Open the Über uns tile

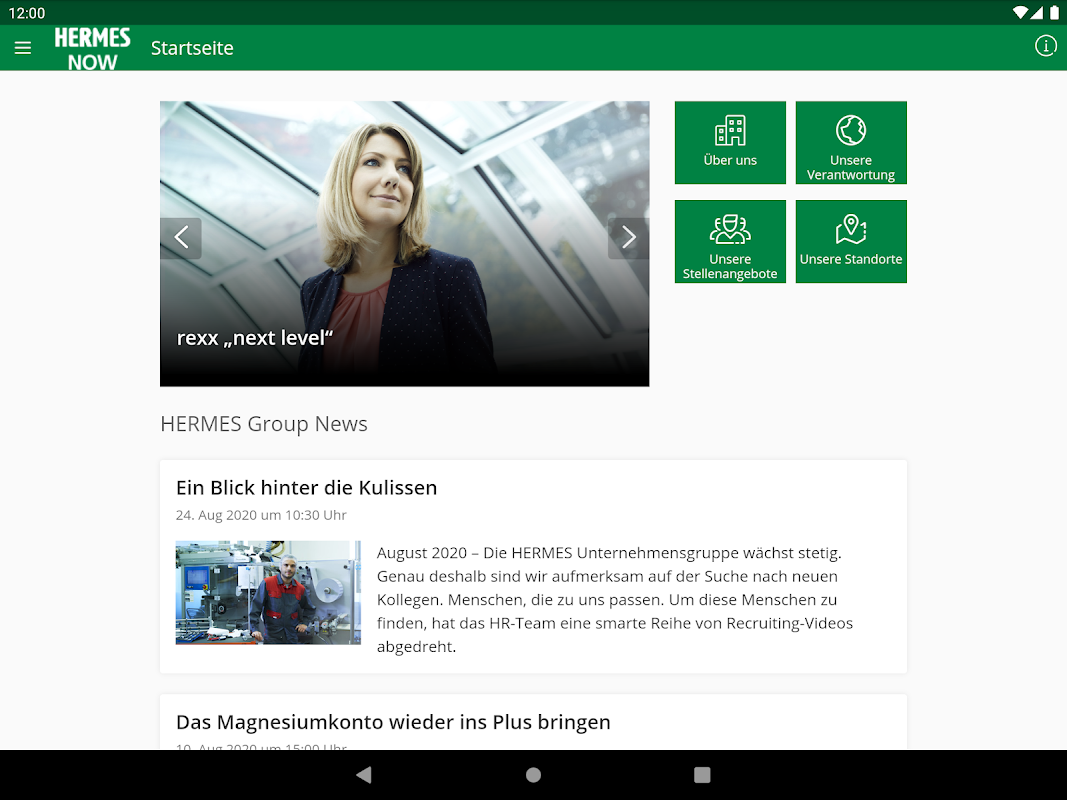click(x=730, y=143)
